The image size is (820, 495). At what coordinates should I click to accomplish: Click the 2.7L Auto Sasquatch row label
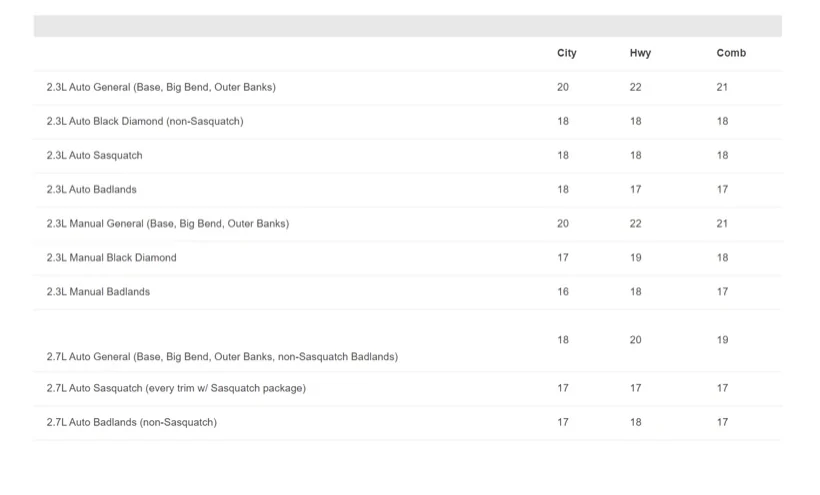(x=176, y=388)
